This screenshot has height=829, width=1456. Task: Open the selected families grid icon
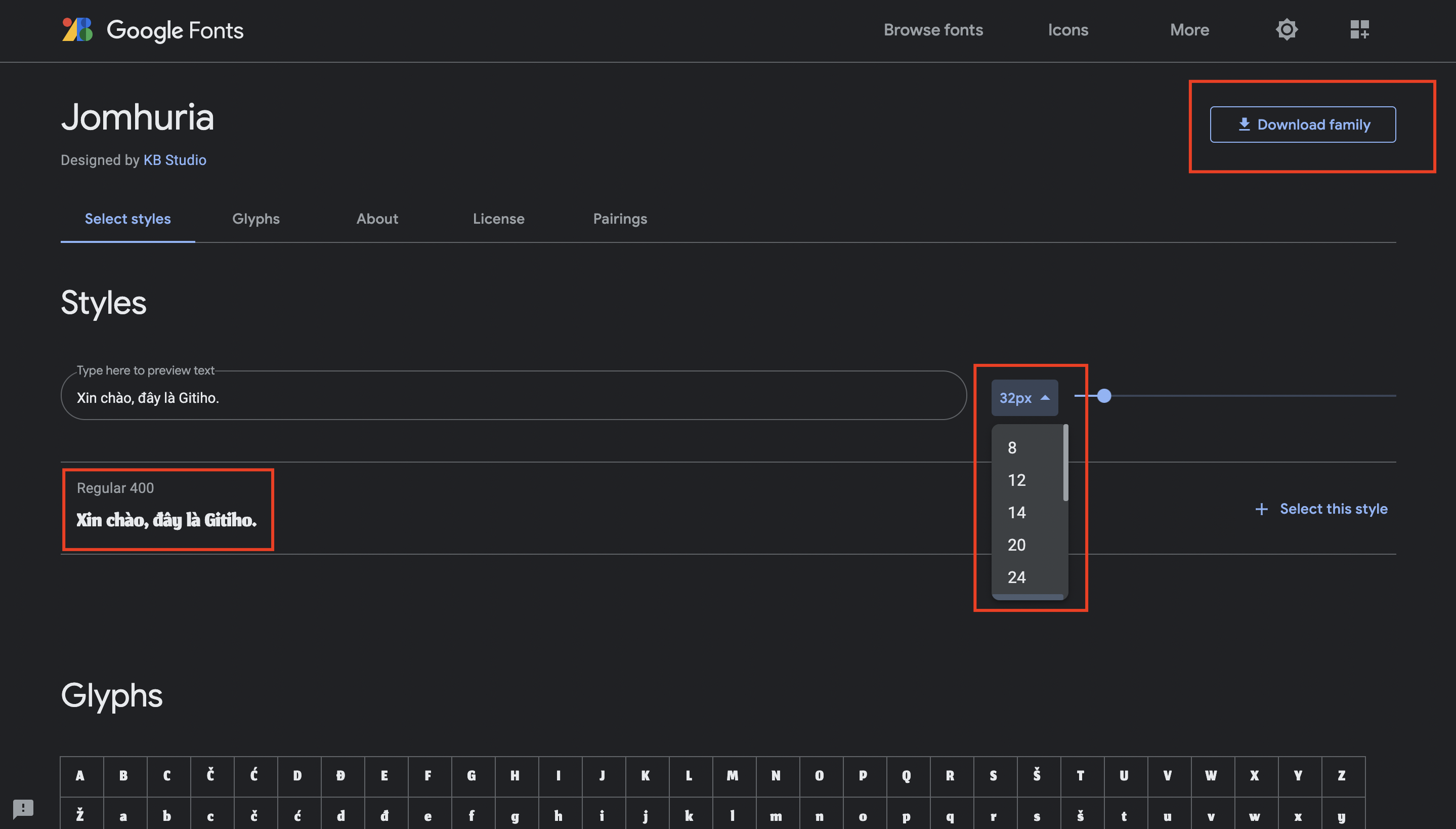click(x=1359, y=29)
